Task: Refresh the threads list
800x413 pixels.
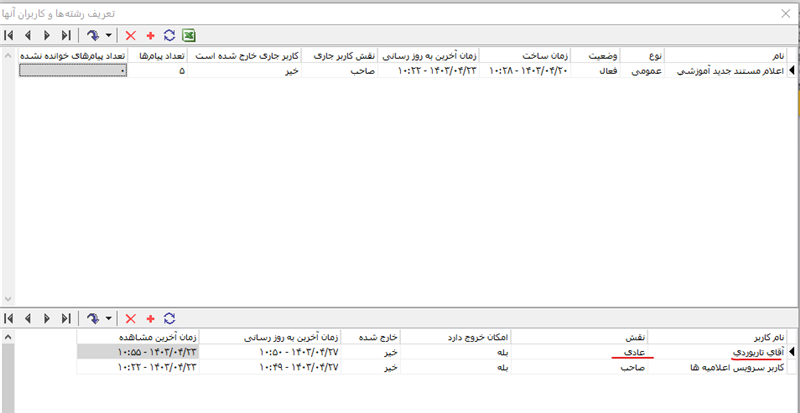Action: [x=169, y=35]
